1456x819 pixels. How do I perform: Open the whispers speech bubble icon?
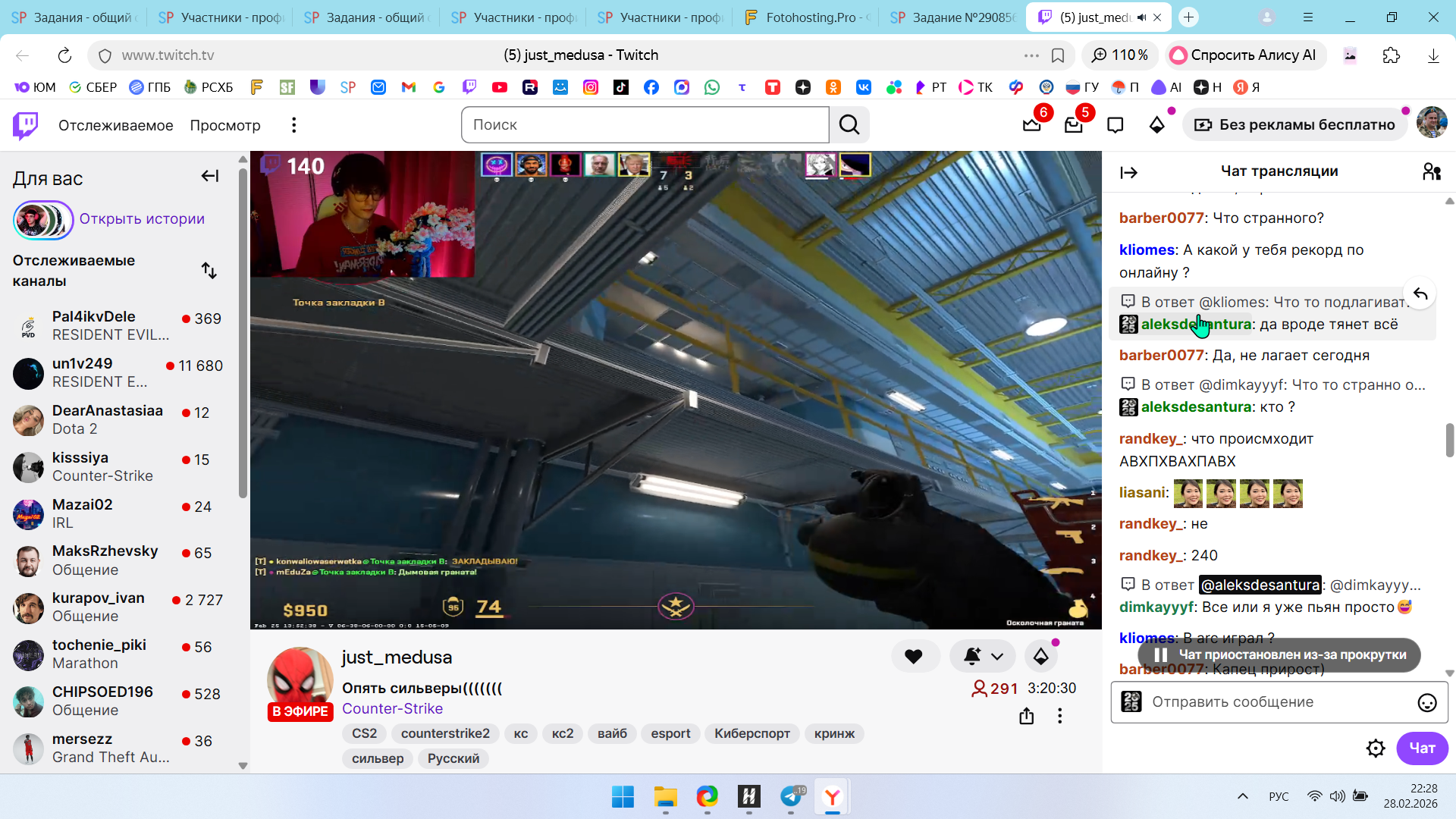tap(1115, 125)
